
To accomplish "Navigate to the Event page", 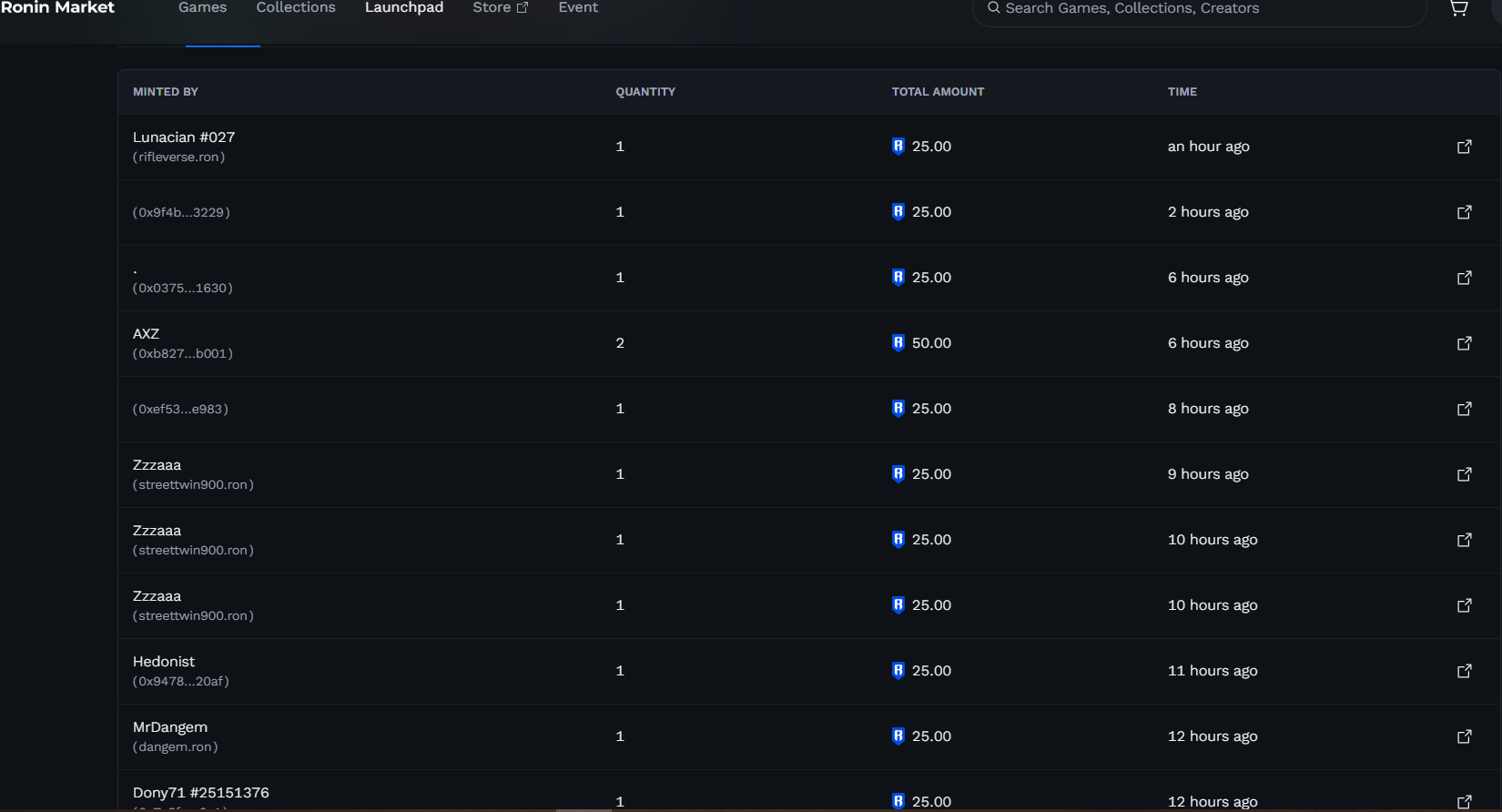I will tap(578, 8).
